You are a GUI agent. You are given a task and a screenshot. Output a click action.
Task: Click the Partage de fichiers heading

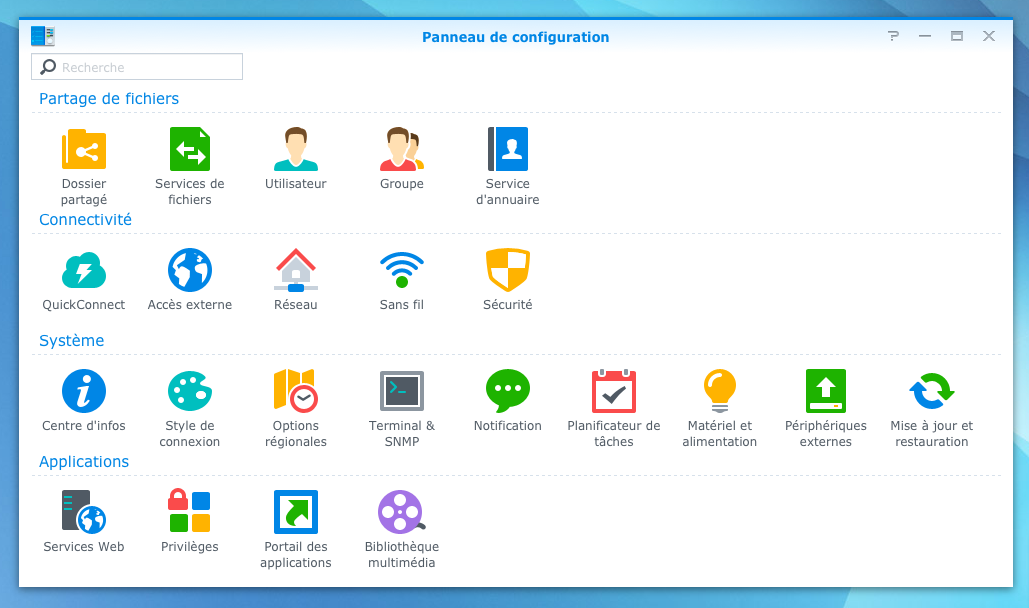click(x=109, y=98)
